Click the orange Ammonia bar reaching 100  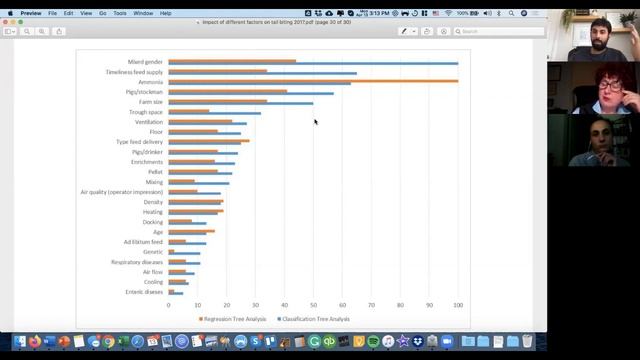(x=313, y=81)
